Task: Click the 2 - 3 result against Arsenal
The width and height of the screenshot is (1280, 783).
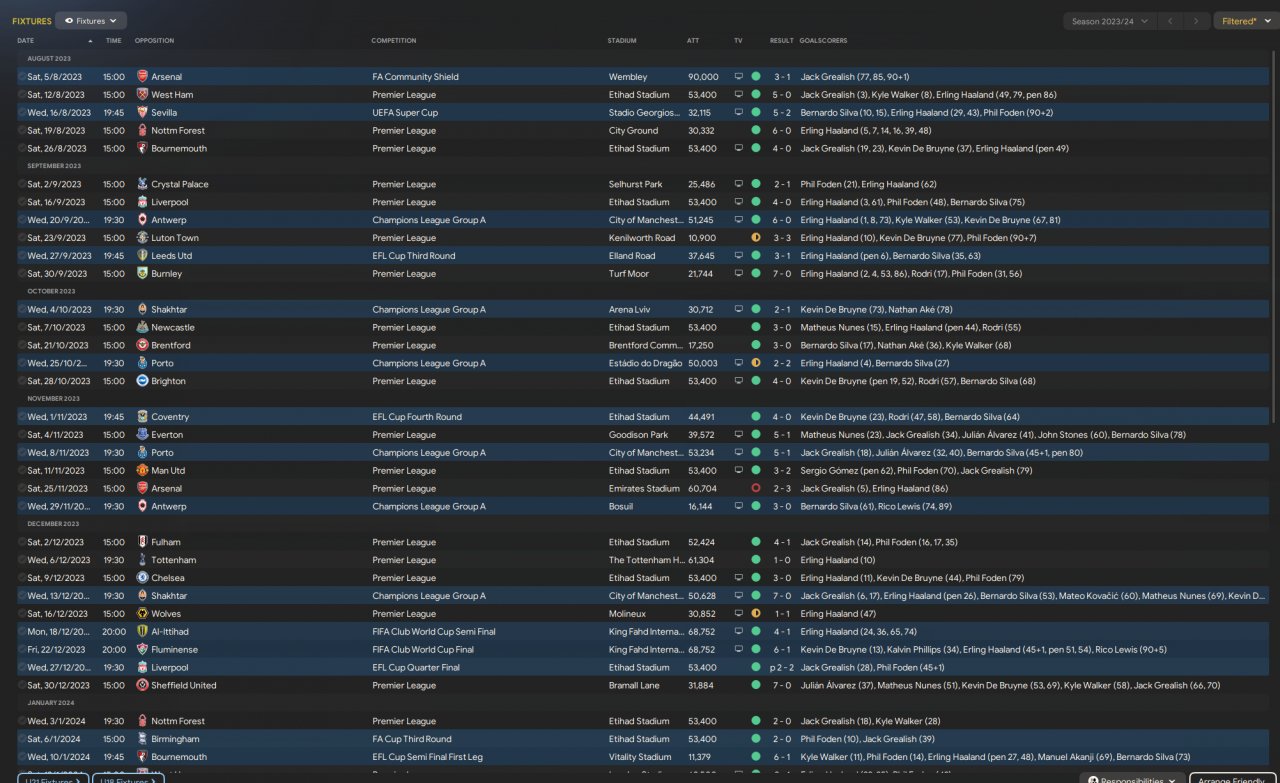Action: coord(781,489)
